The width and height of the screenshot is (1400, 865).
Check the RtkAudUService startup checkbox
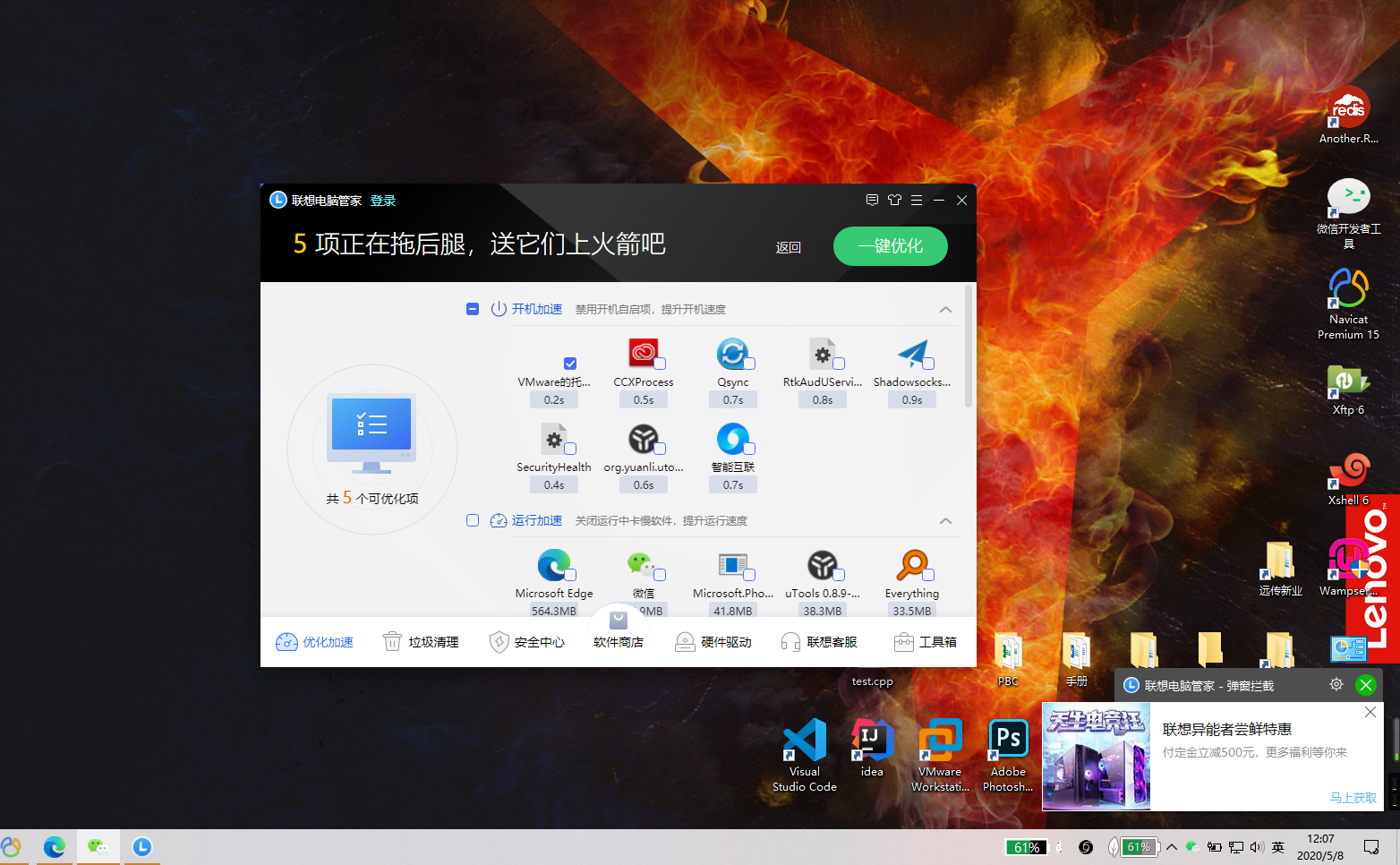(x=839, y=364)
